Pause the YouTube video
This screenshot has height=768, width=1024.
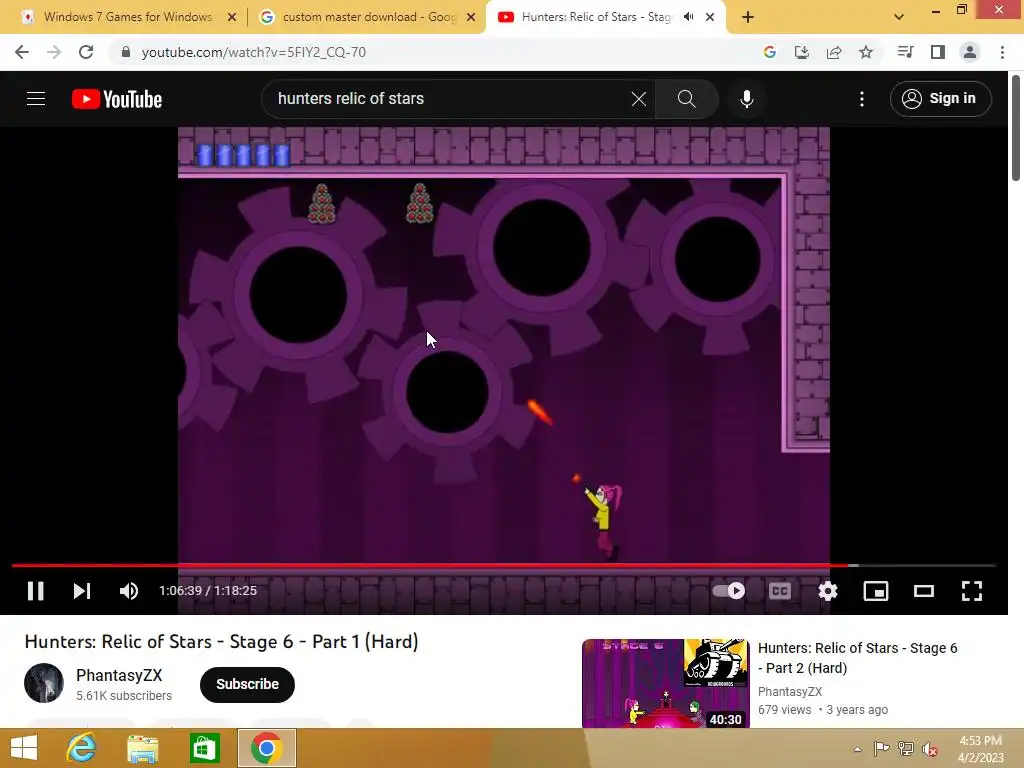(x=35, y=591)
